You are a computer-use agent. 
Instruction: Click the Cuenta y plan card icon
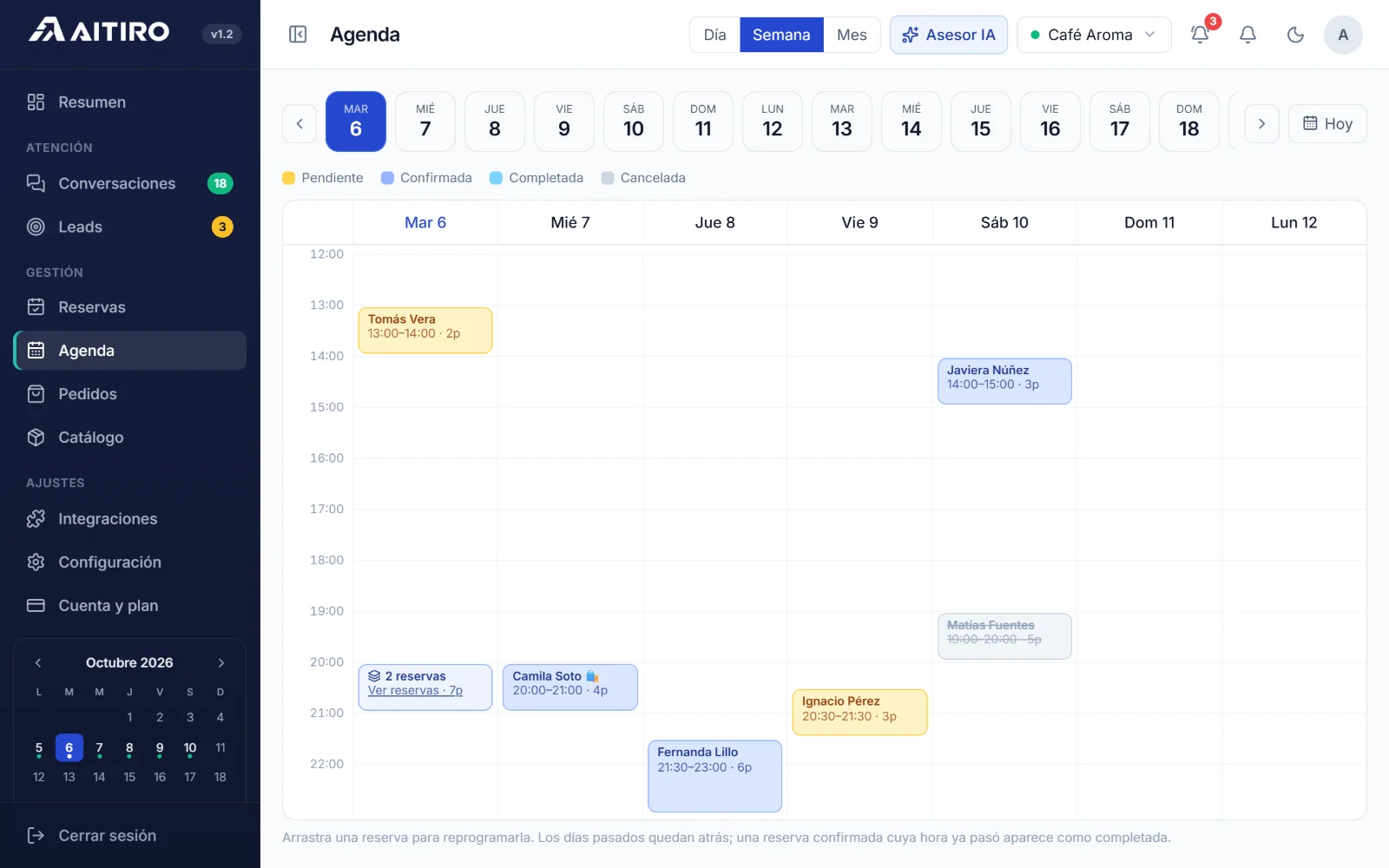36,606
